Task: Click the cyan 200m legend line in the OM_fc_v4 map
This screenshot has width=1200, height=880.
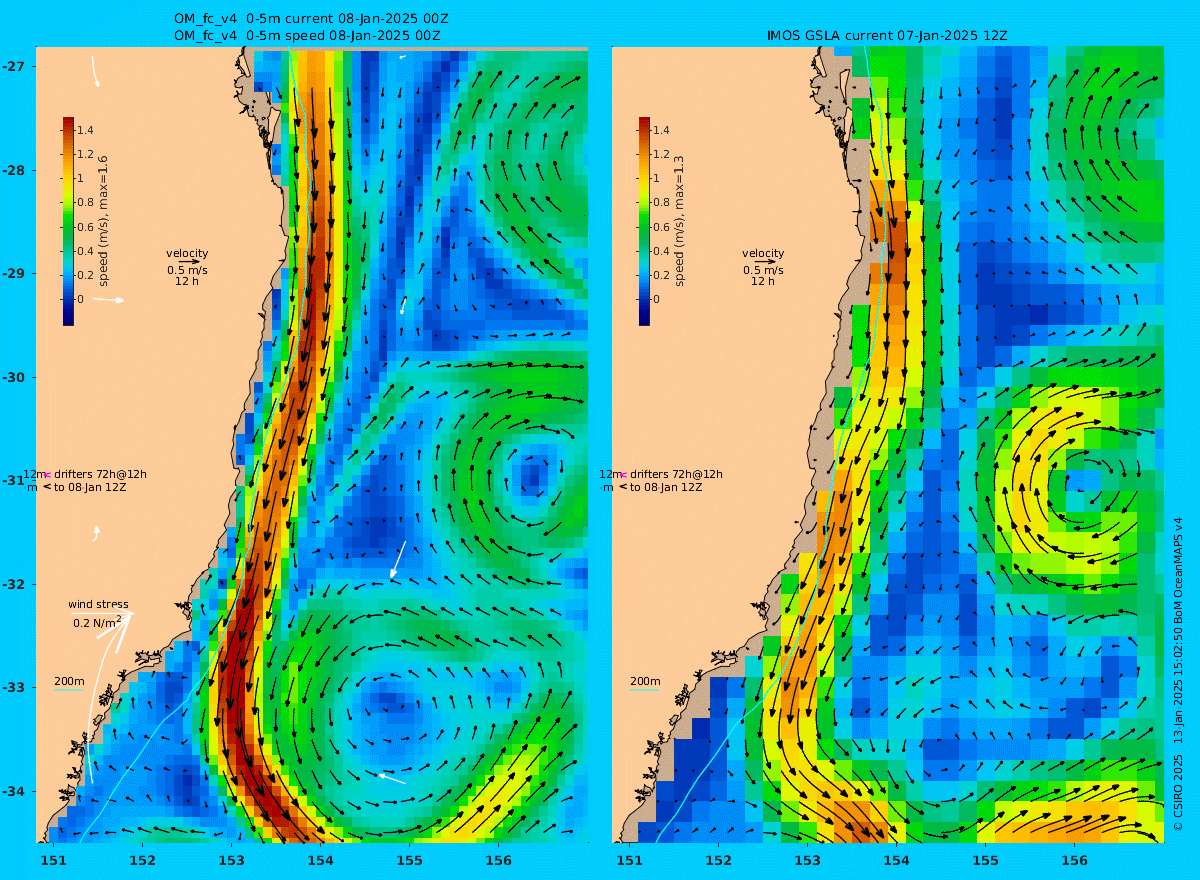Action: point(68,690)
